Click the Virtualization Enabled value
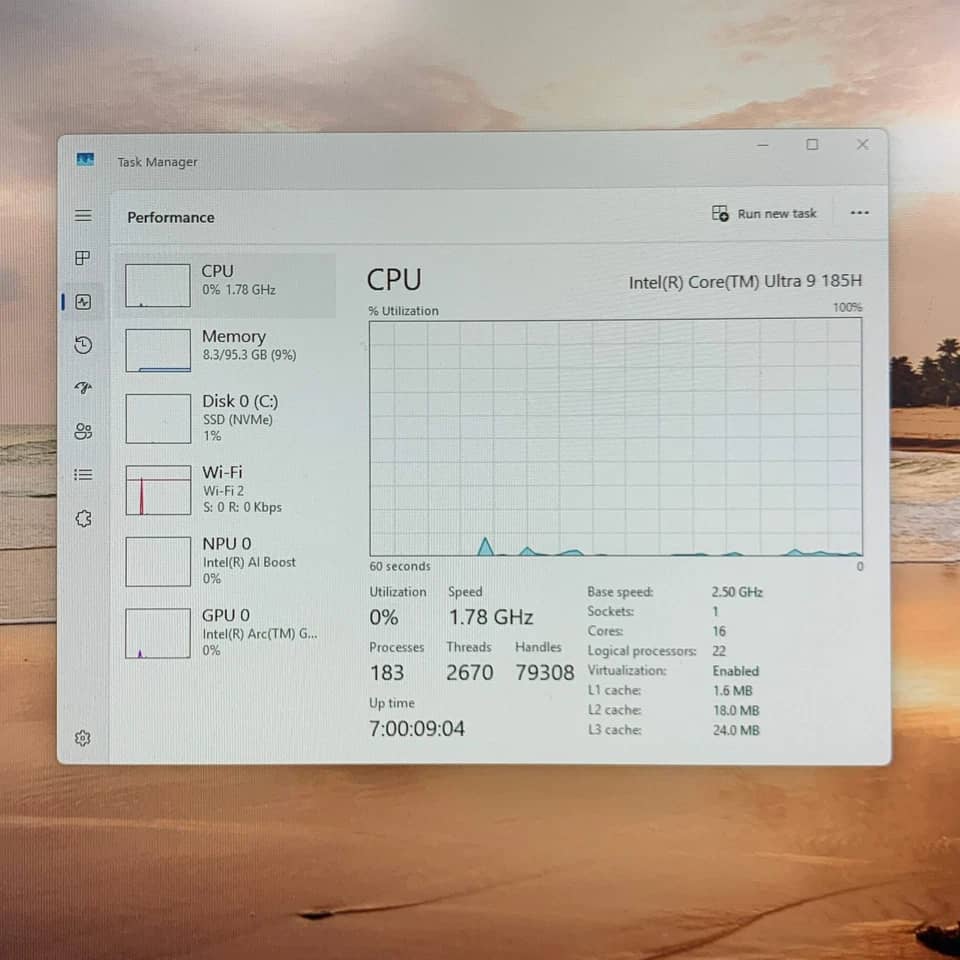This screenshot has width=960, height=960. click(735, 671)
